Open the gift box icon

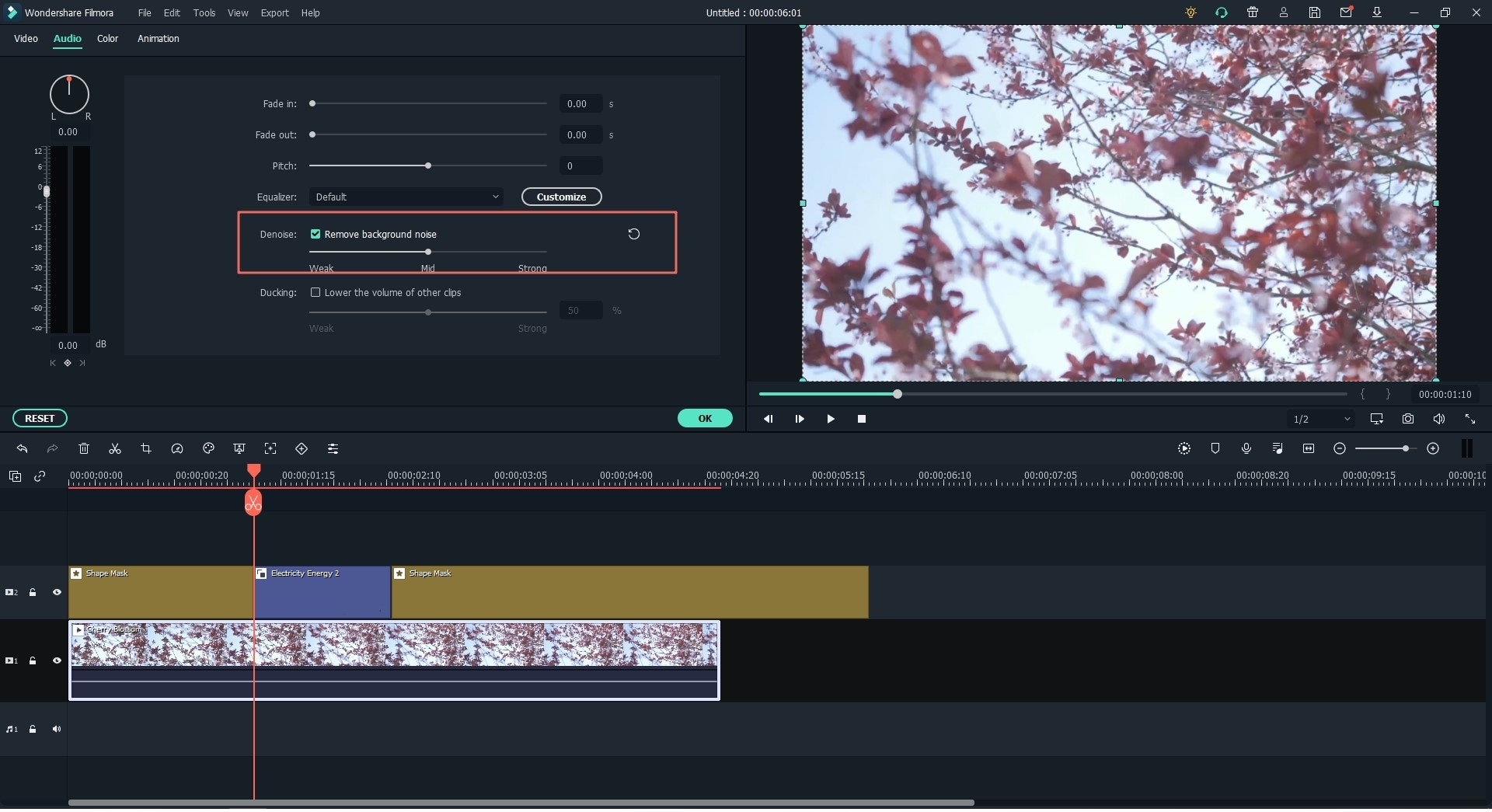[1253, 12]
